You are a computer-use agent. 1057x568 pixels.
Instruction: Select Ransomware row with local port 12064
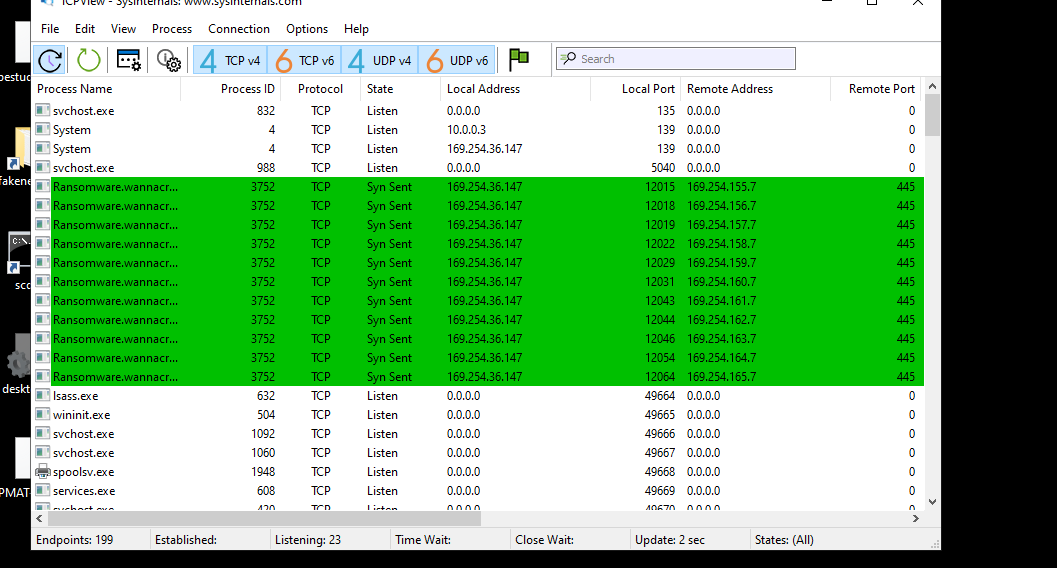478,377
